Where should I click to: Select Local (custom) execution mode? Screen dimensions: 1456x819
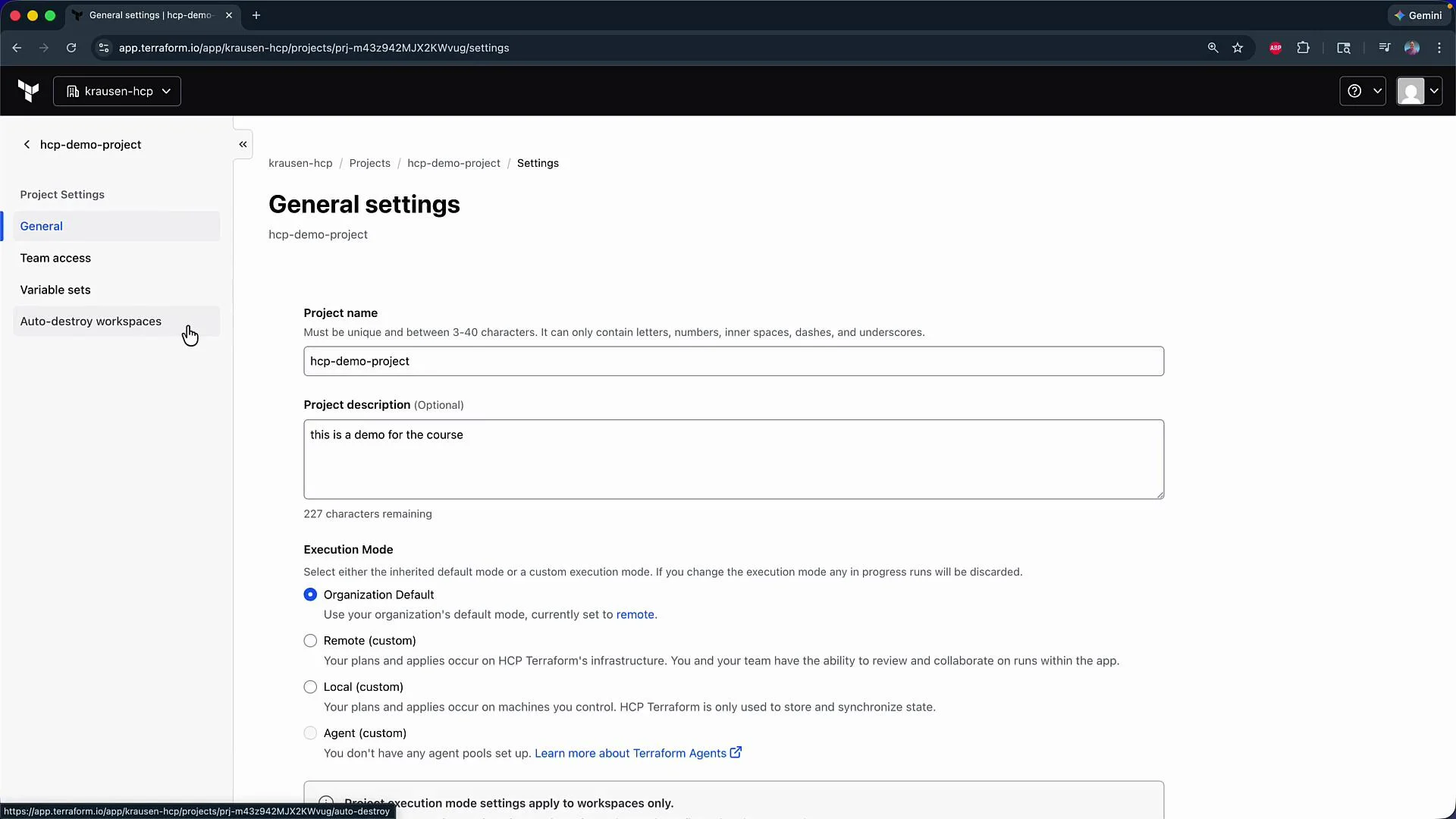click(310, 687)
